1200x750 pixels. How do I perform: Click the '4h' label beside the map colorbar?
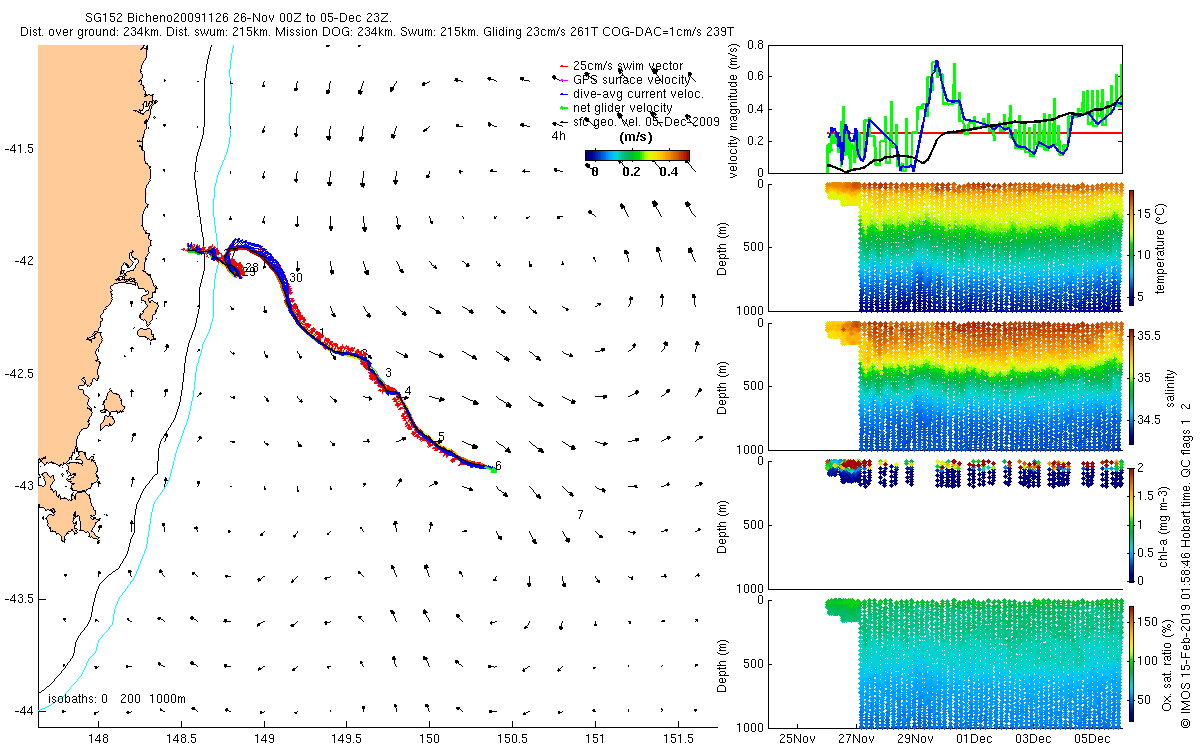(x=560, y=136)
